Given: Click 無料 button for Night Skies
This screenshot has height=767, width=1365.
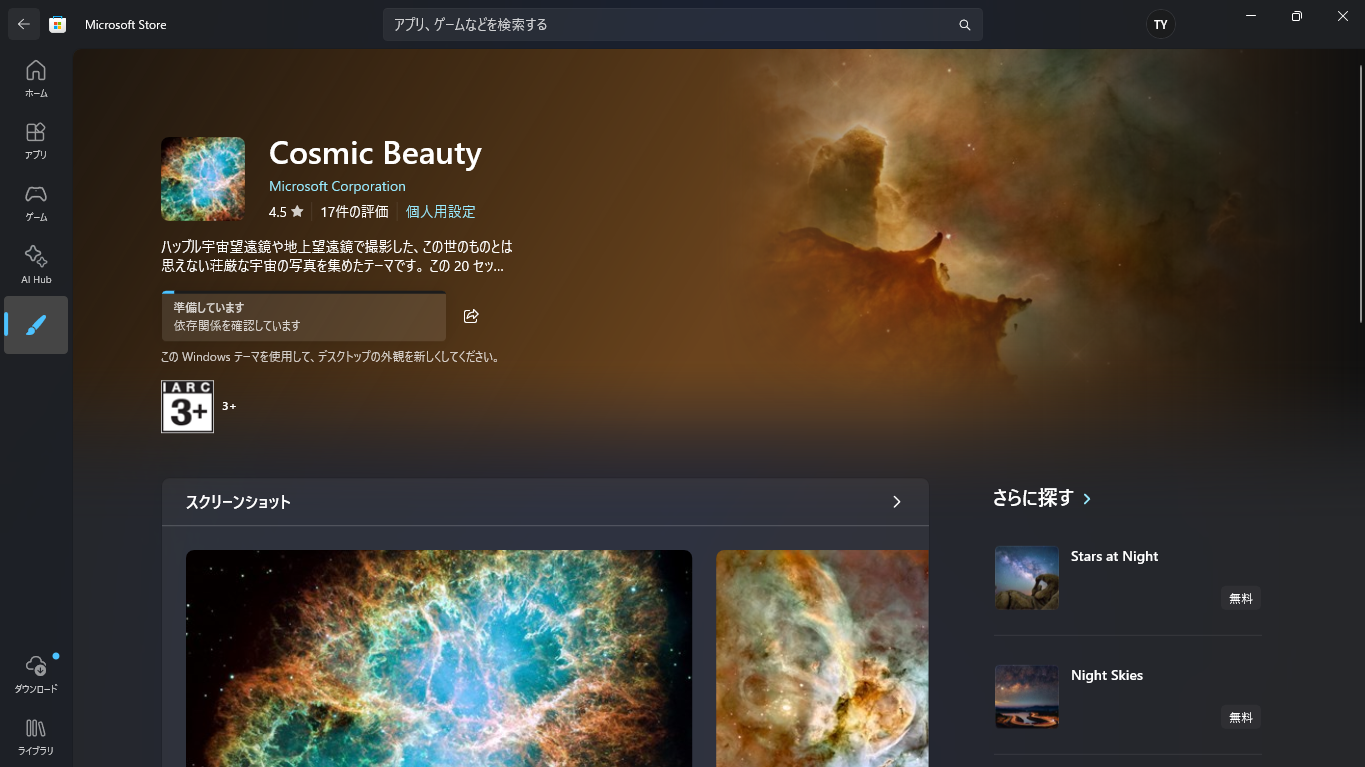Looking at the screenshot, I should click(x=1240, y=717).
